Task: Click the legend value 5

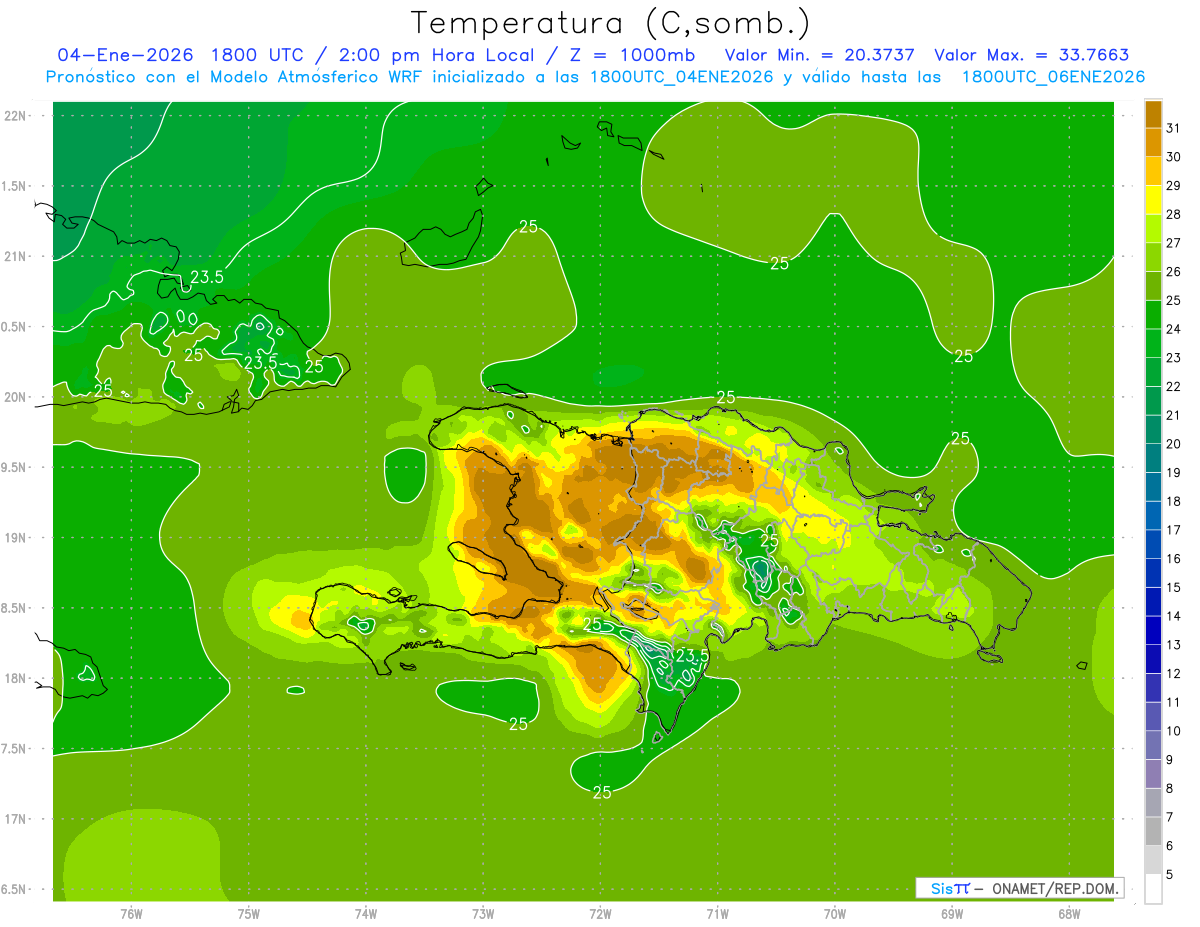Action: point(1170,874)
